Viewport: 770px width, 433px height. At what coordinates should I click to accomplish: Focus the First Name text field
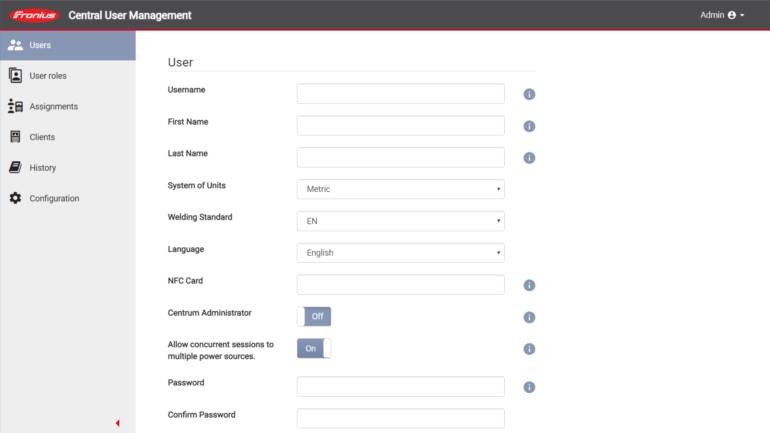point(400,125)
